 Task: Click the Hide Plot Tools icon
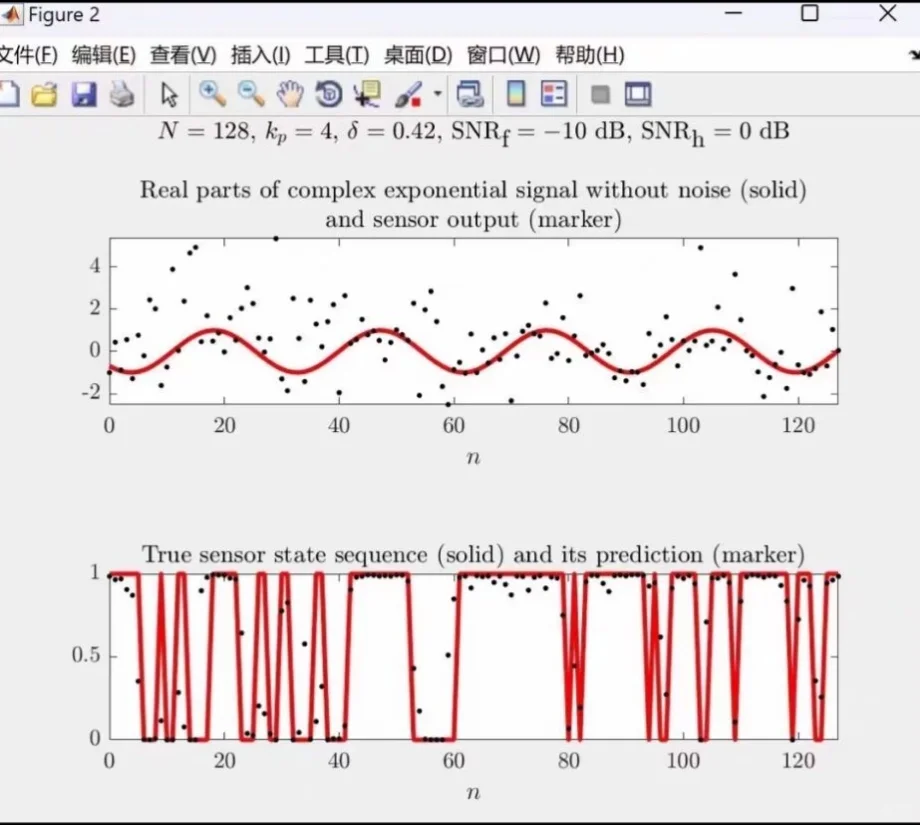600,94
